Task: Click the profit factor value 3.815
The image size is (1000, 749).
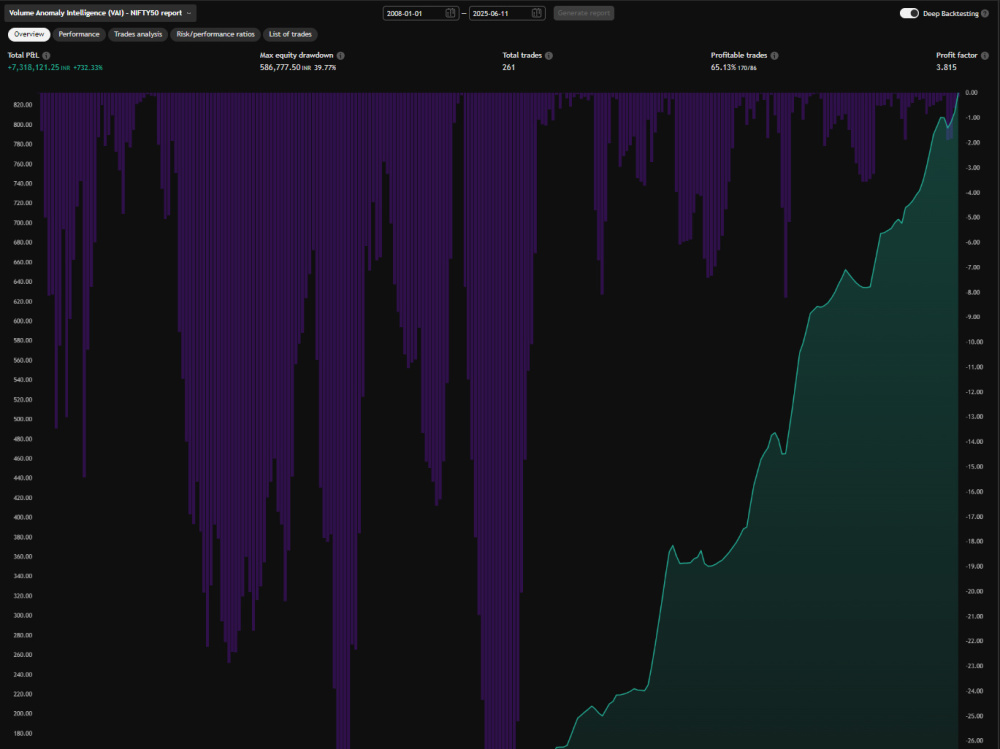Action: tap(946, 68)
